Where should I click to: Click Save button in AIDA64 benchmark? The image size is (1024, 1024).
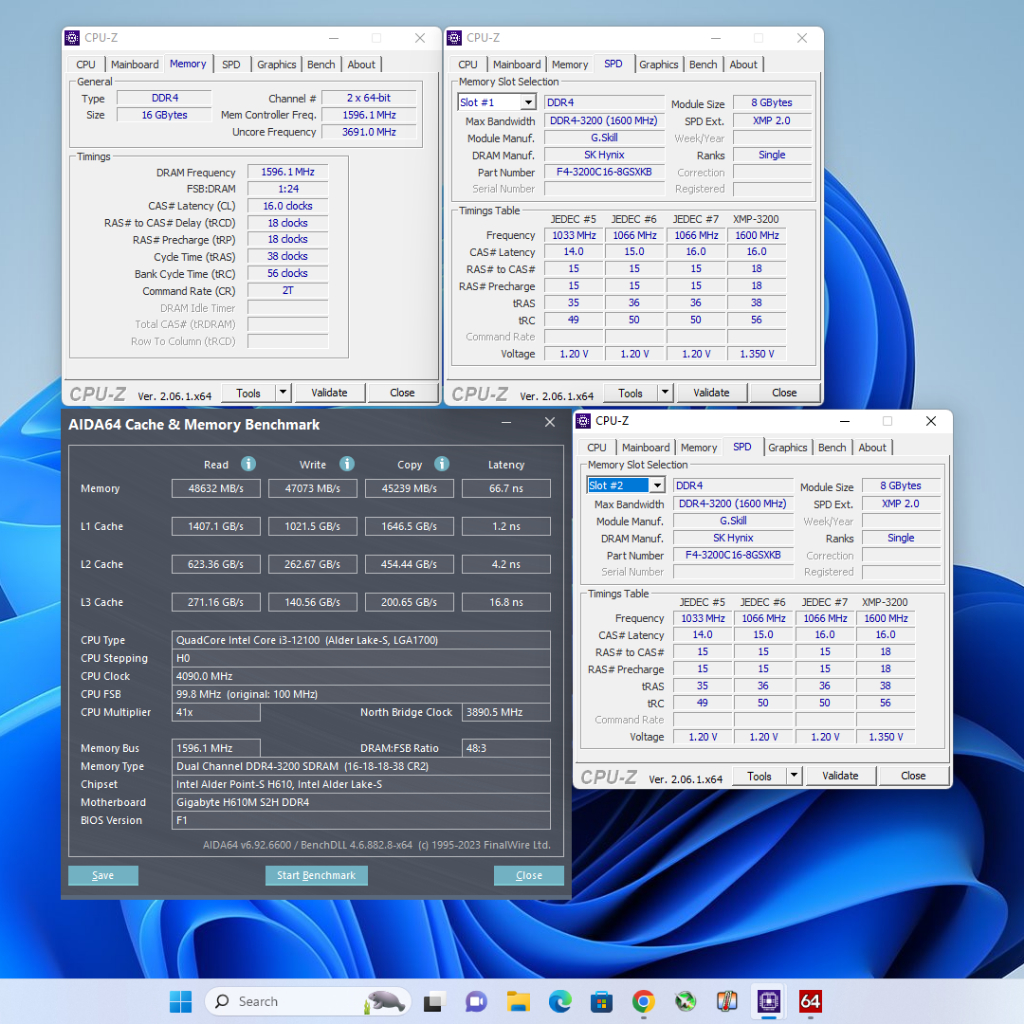tap(103, 876)
